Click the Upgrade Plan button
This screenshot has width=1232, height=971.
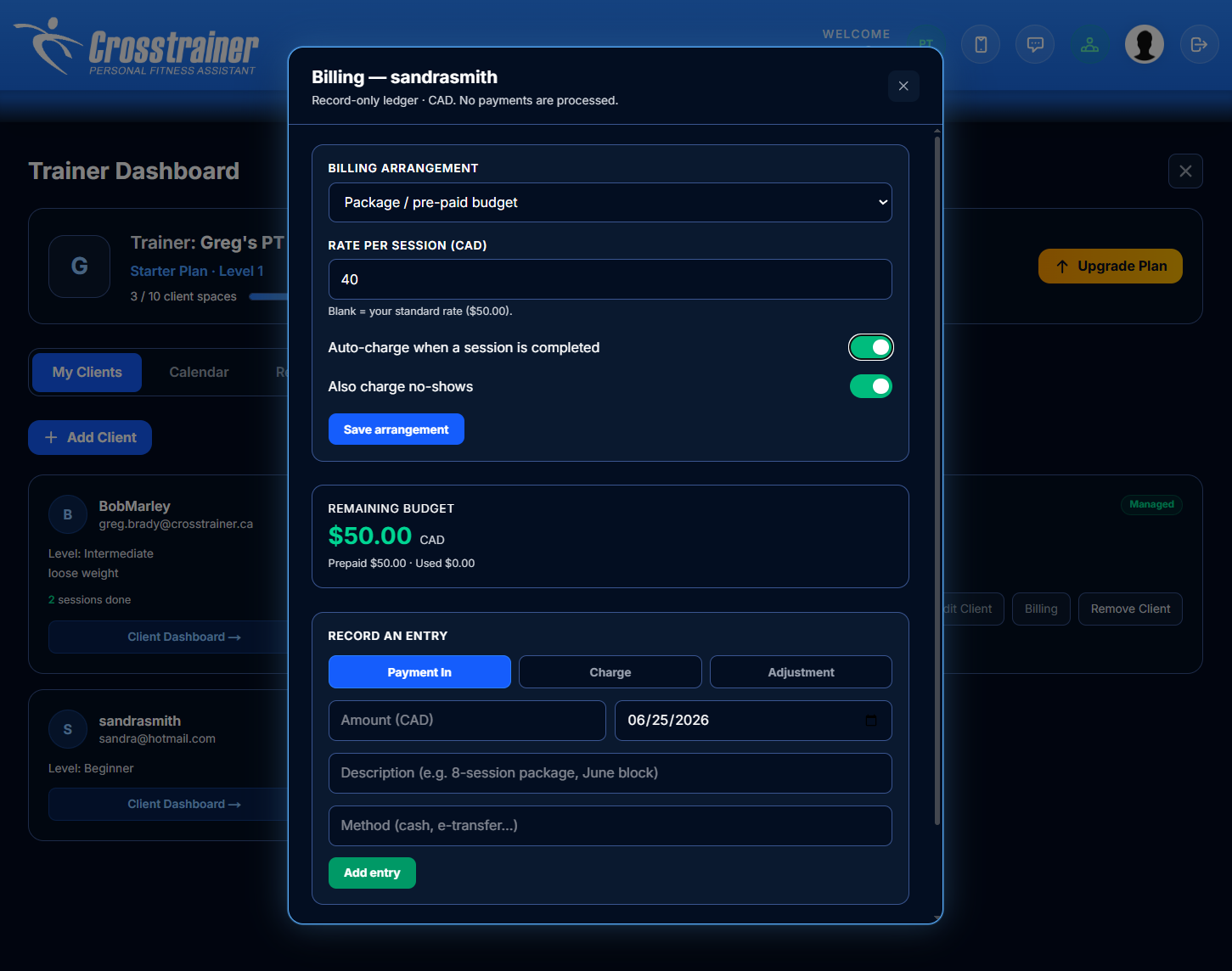click(1110, 266)
